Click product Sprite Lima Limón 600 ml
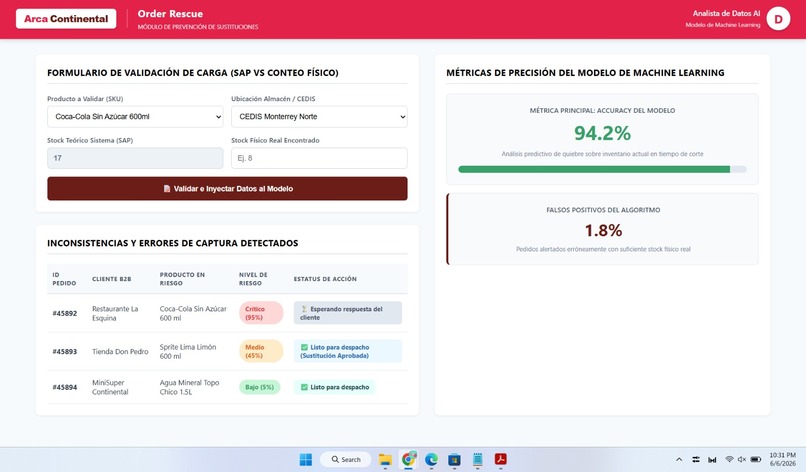This screenshot has height=472, width=806. (x=188, y=352)
